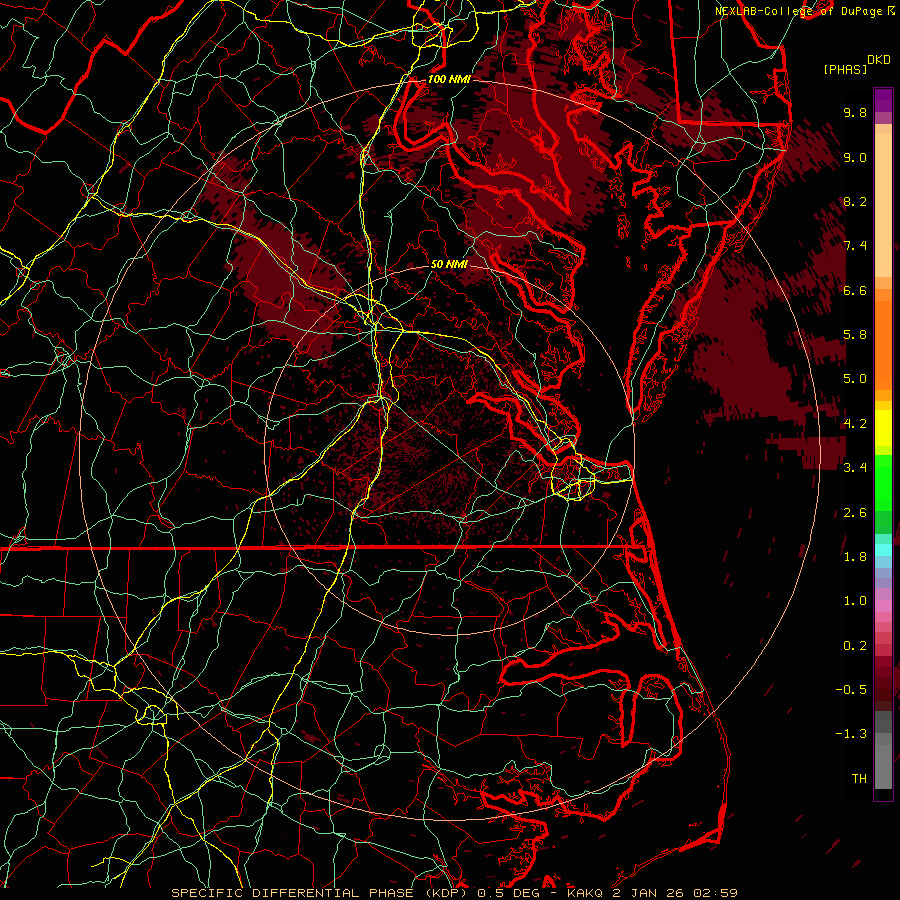Viewport: 900px width, 900px height.
Task: Click the 4.2 color scale value
Action: [855, 424]
